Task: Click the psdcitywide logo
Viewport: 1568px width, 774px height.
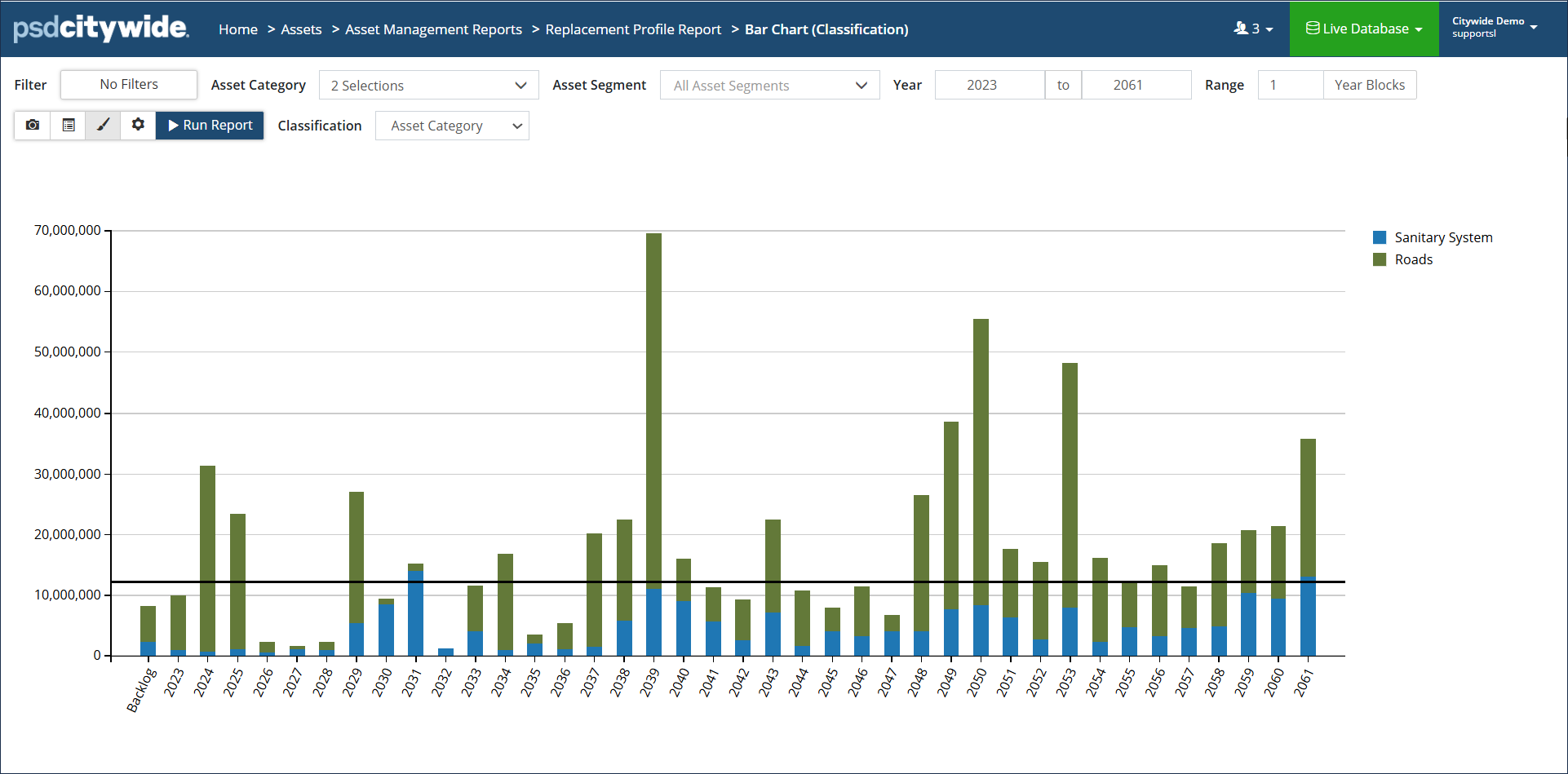Action: point(101,29)
